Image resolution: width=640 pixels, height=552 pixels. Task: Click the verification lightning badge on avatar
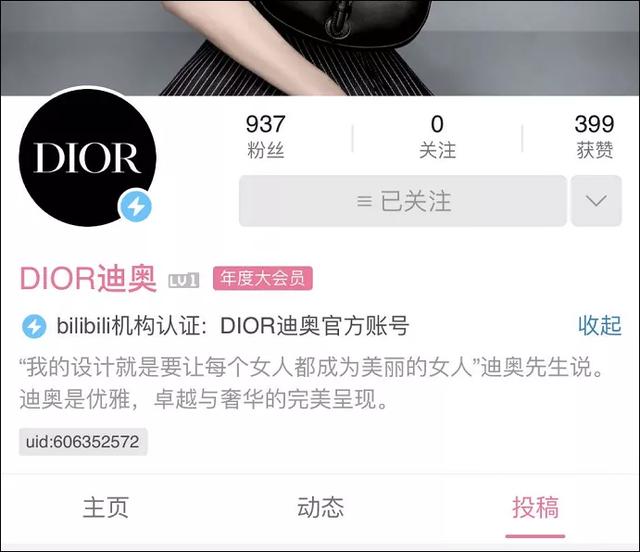pyautogui.click(x=136, y=206)
